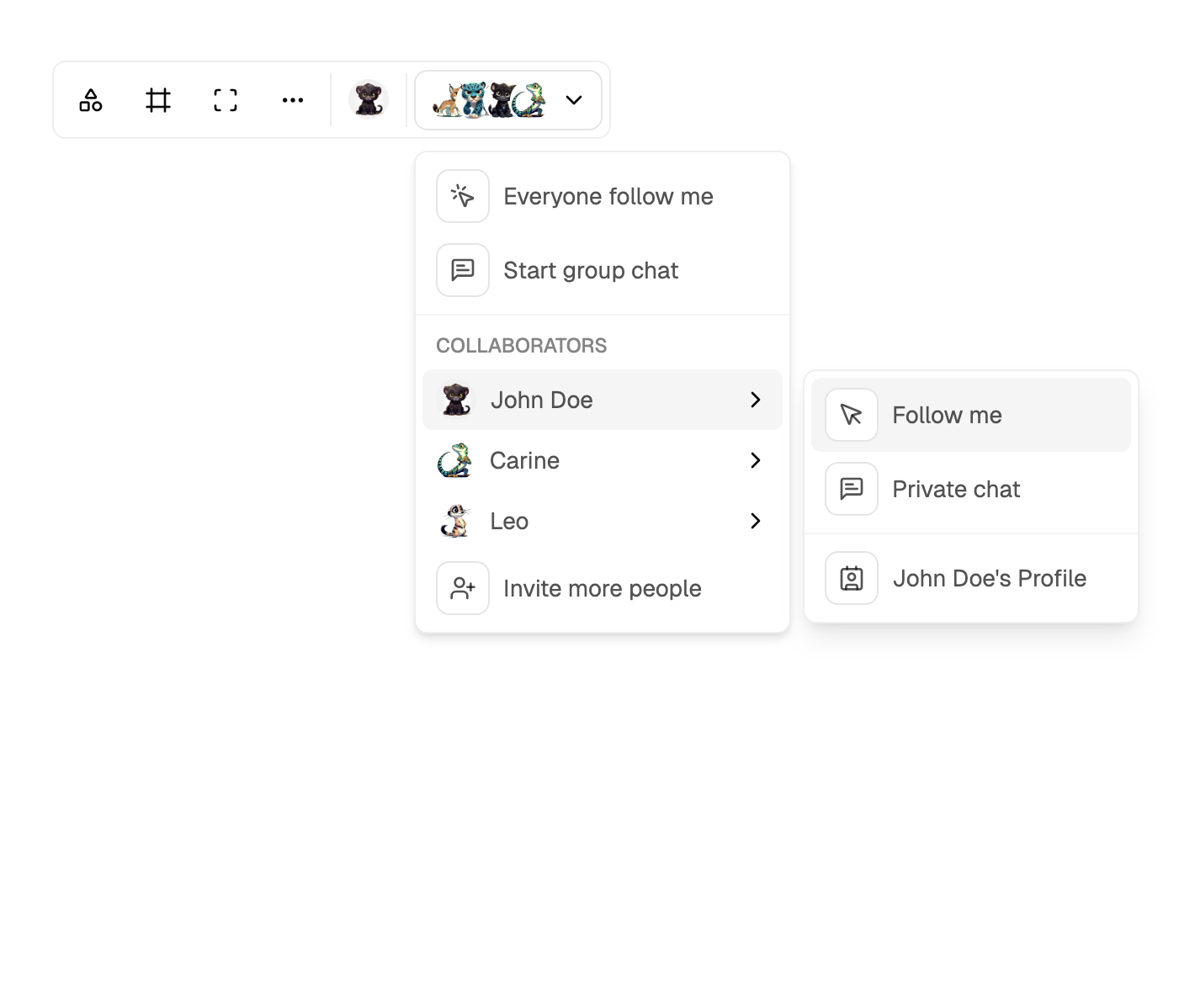Viewport: 1195px width, 1008px height.
Task: Click Invite more people
Action: (602, 588)
